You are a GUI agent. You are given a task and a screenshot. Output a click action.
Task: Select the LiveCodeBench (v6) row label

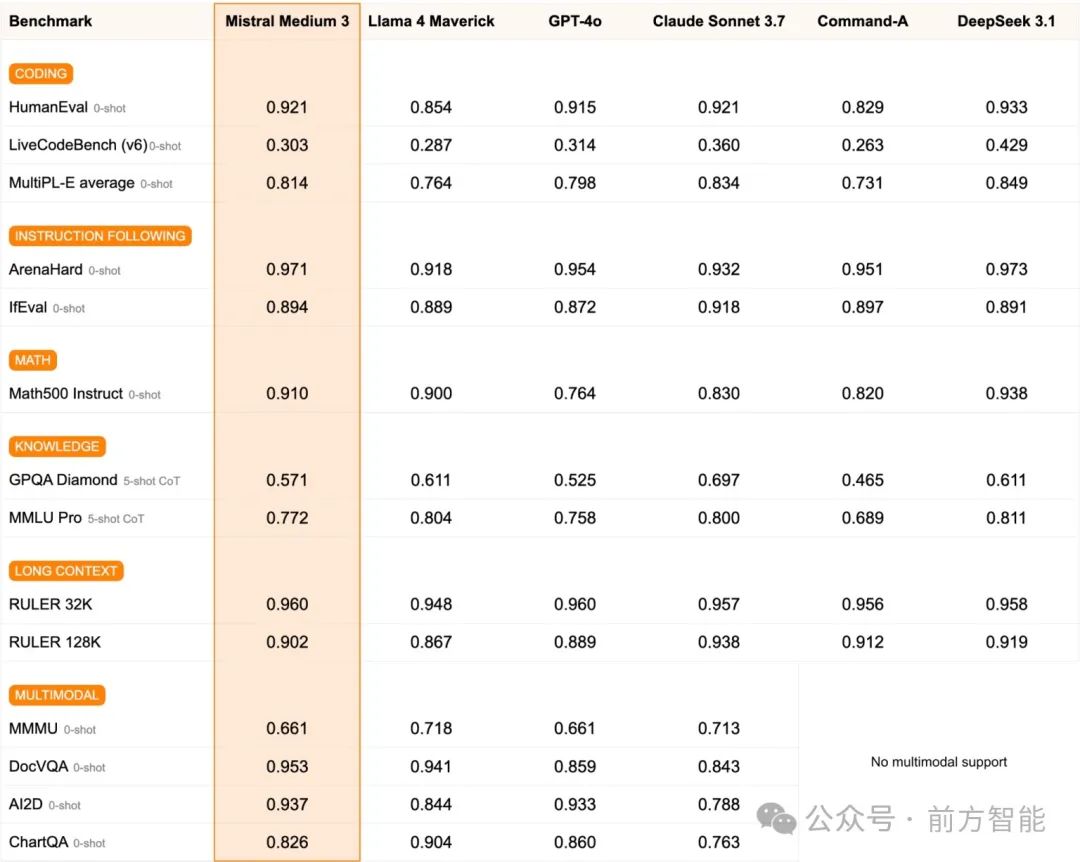click(x=78, y=145)
